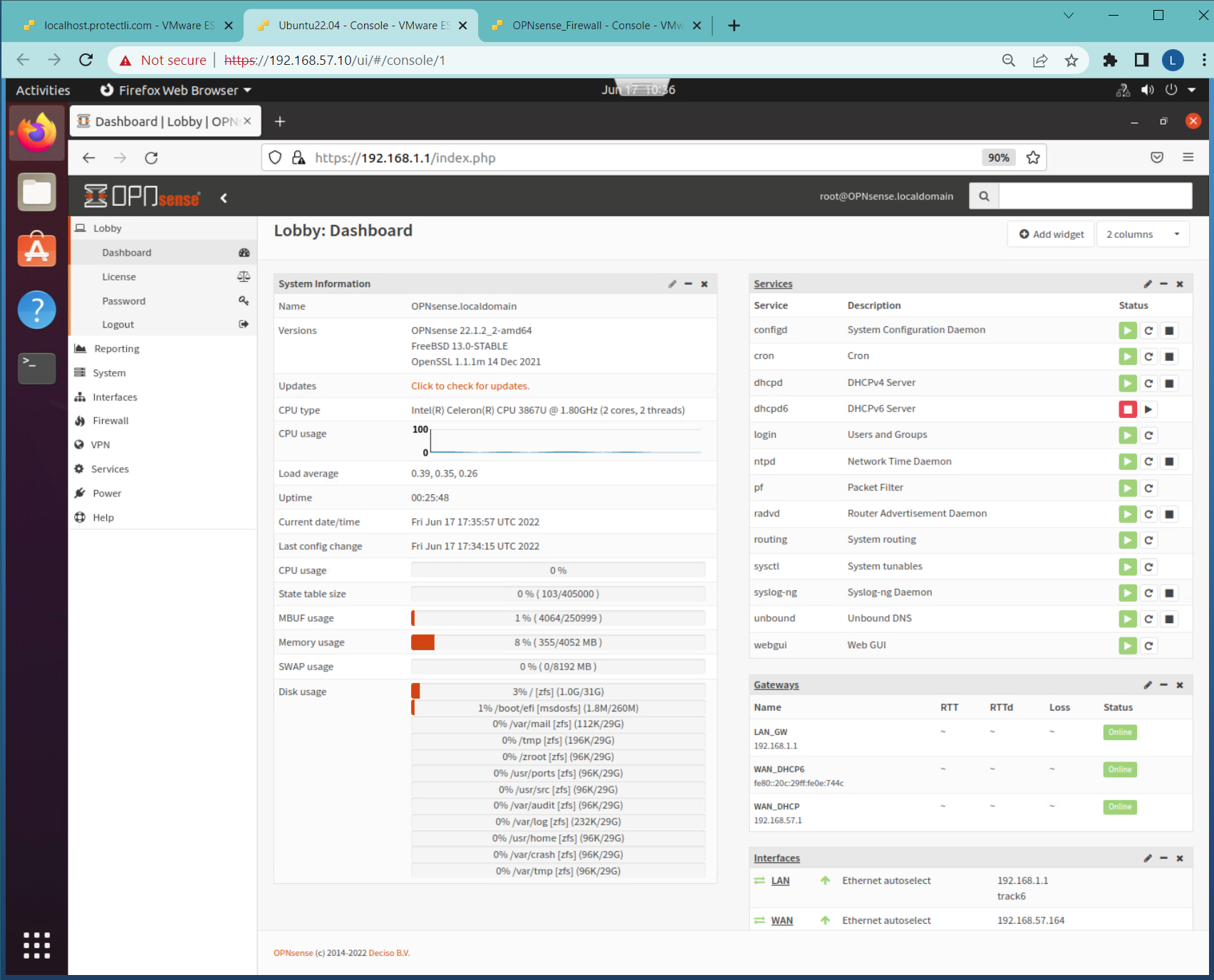Edit the Services widget with pencil icon
This screenshot has width=1214, height=980.
click(1147, 283)
